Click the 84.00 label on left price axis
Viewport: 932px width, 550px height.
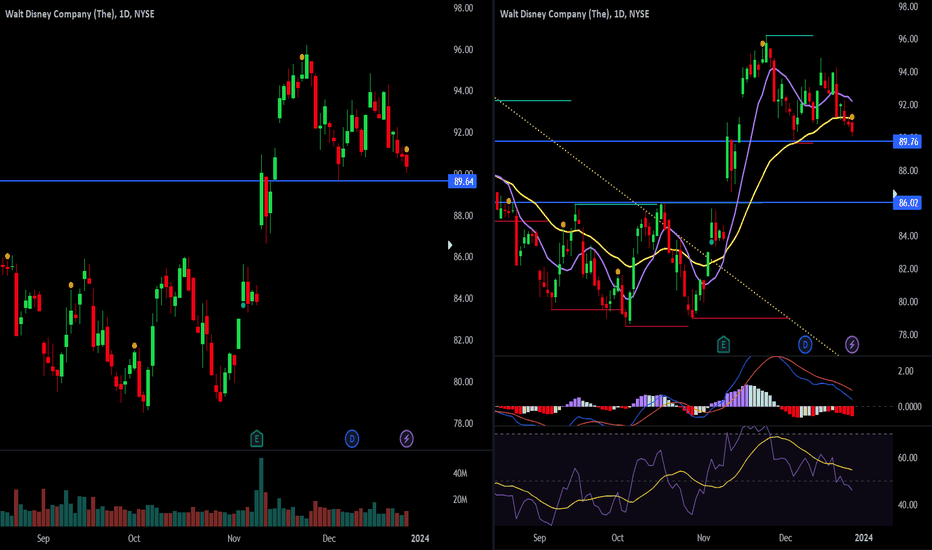463,298
